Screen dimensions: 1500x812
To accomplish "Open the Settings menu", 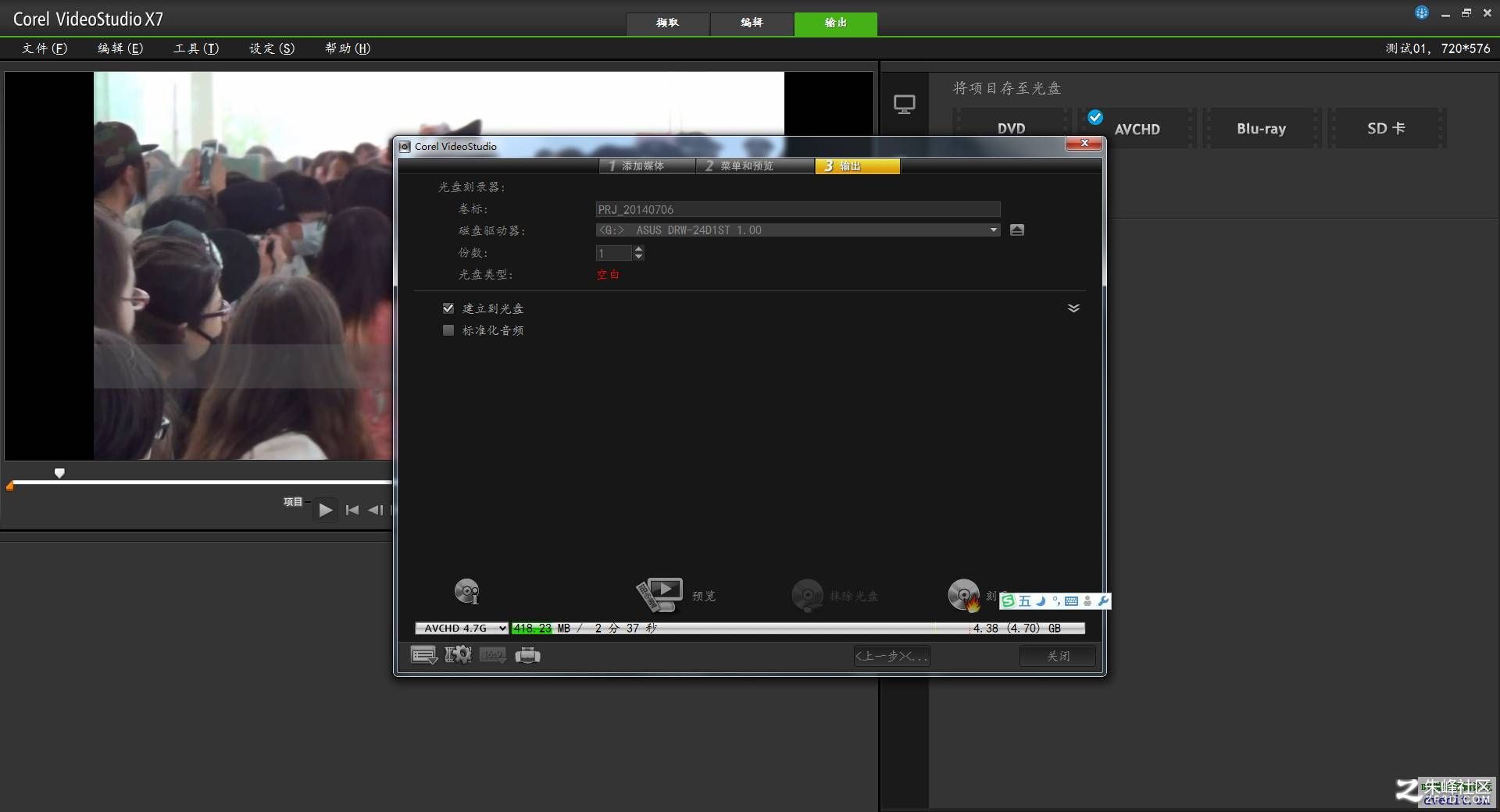I will [272, 48].
